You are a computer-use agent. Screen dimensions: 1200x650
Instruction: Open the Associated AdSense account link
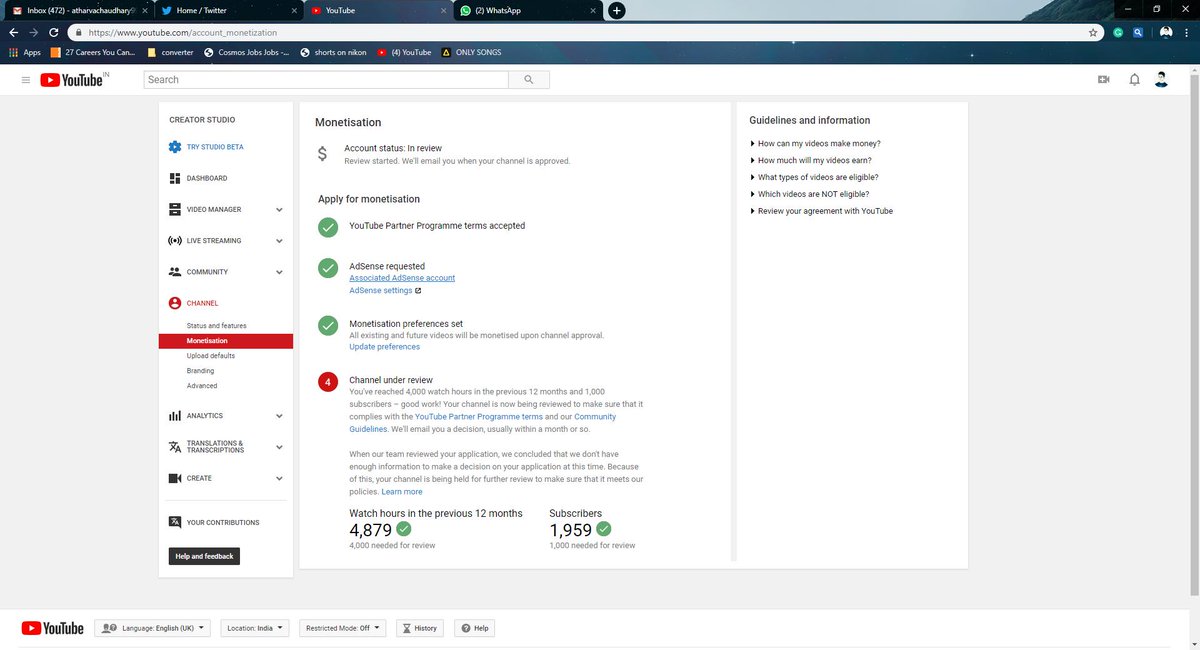click(x=402, y=278)
